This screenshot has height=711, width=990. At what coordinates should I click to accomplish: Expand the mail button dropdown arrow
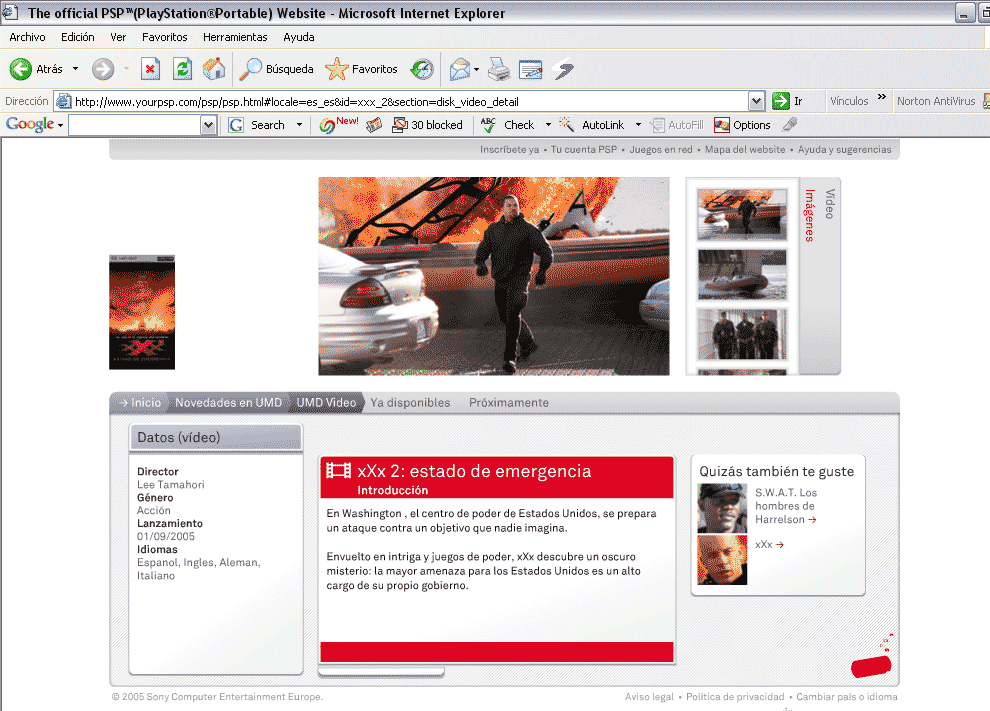click(476, 69)
